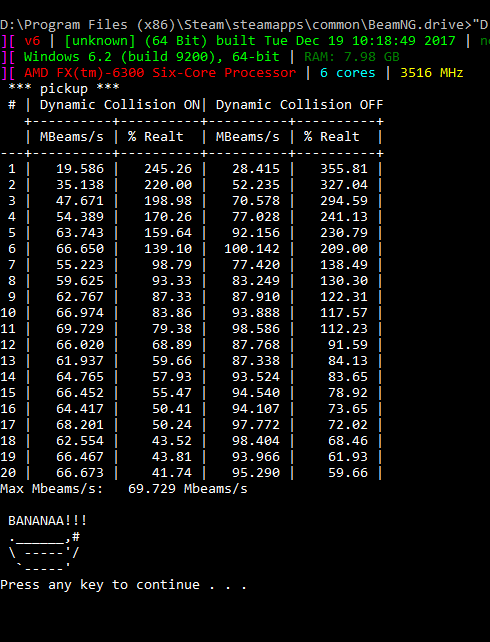Click the value '93.33' in row 8
The image size is (490, 642).
pos(172,280)
